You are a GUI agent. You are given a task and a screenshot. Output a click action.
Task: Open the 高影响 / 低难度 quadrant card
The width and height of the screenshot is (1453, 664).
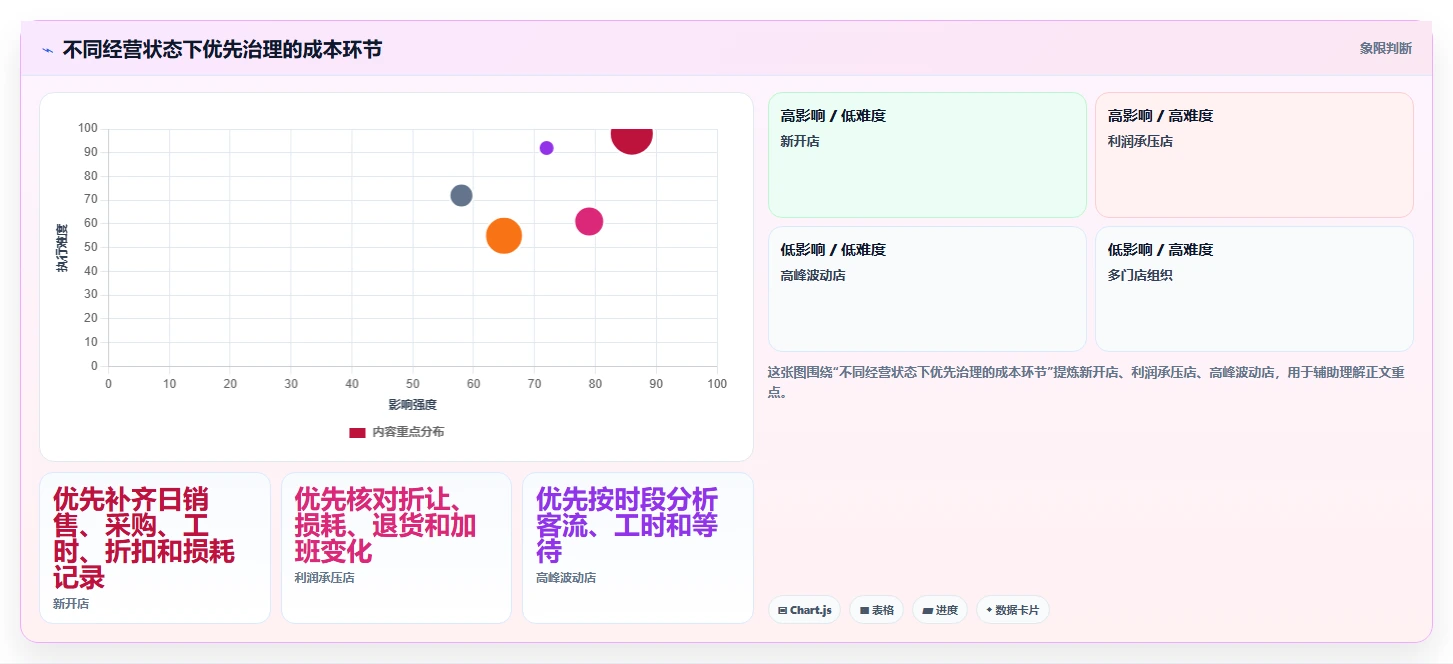(x=927, y=155)
